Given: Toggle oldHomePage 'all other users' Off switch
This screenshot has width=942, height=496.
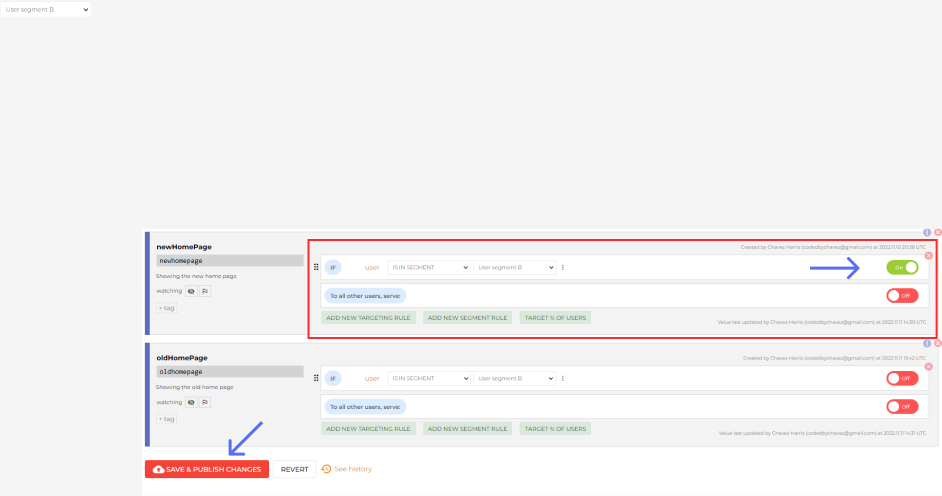Looking at the screenshot, I should 902,407.
